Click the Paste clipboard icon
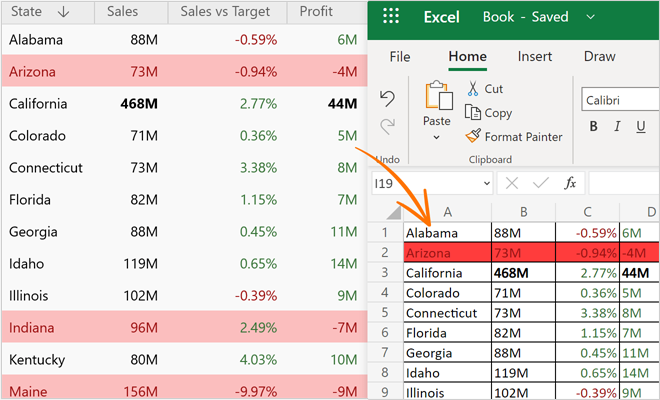 437,97
